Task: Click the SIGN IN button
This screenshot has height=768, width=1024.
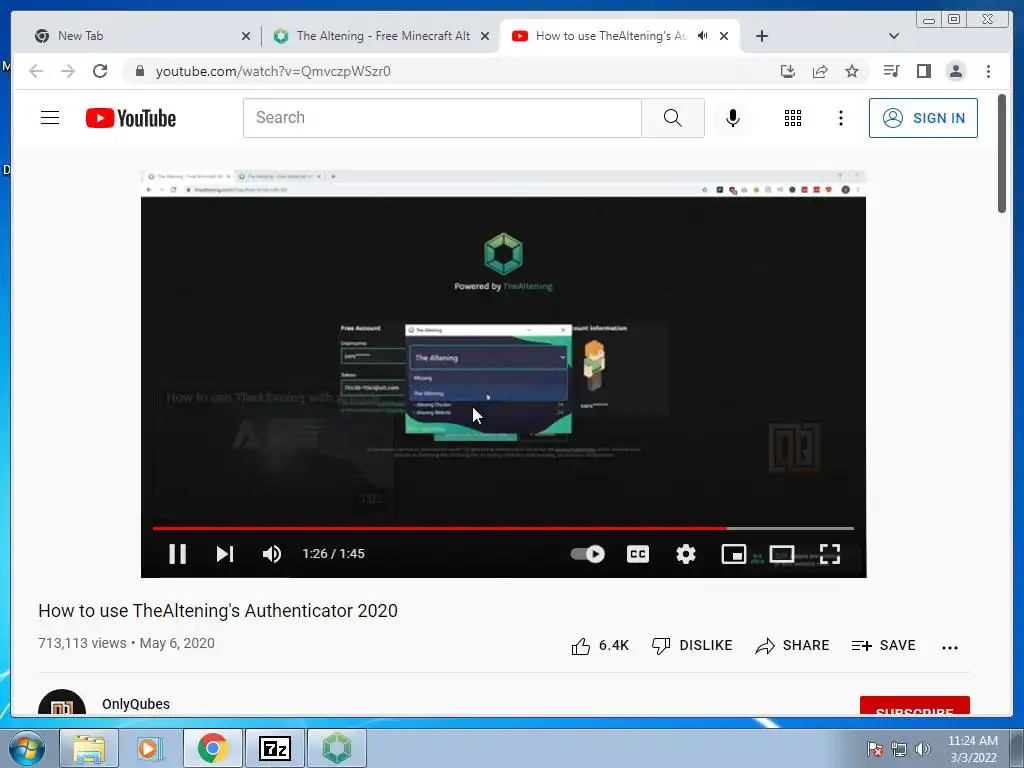Action: (923, 118)
